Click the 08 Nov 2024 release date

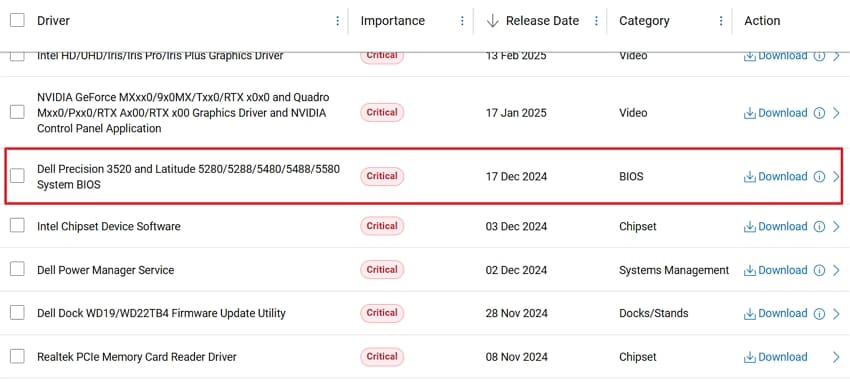pos(517,357)
